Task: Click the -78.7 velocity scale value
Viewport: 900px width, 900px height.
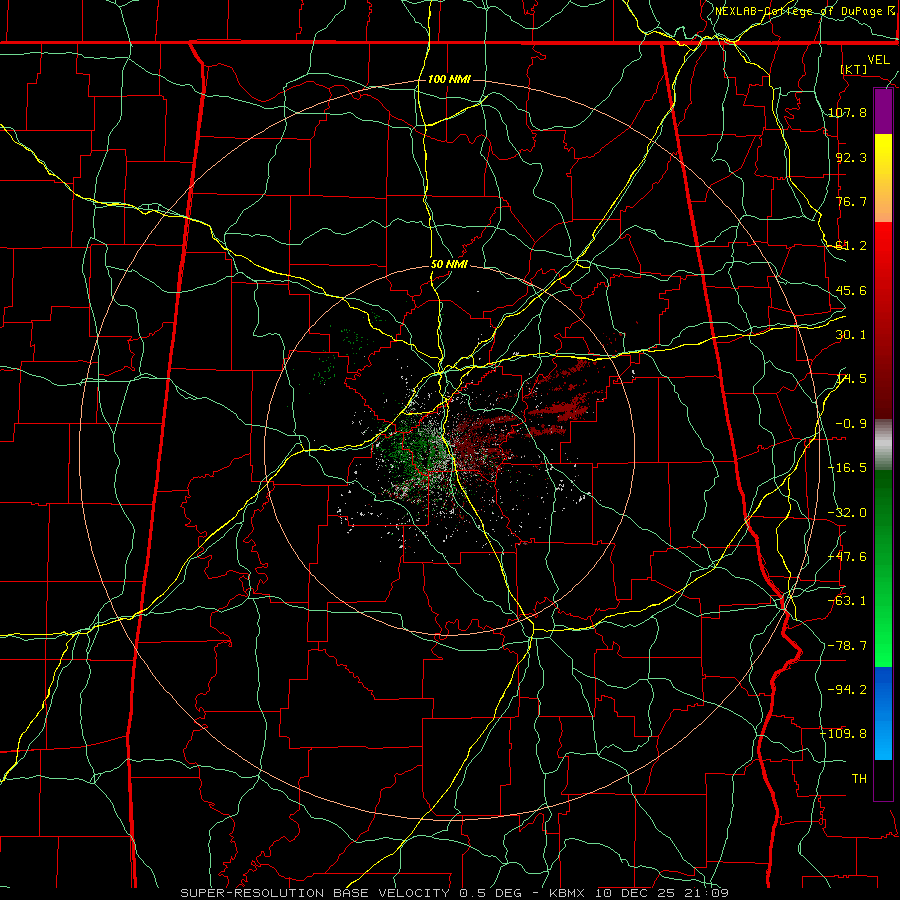Action: [848, 646]
